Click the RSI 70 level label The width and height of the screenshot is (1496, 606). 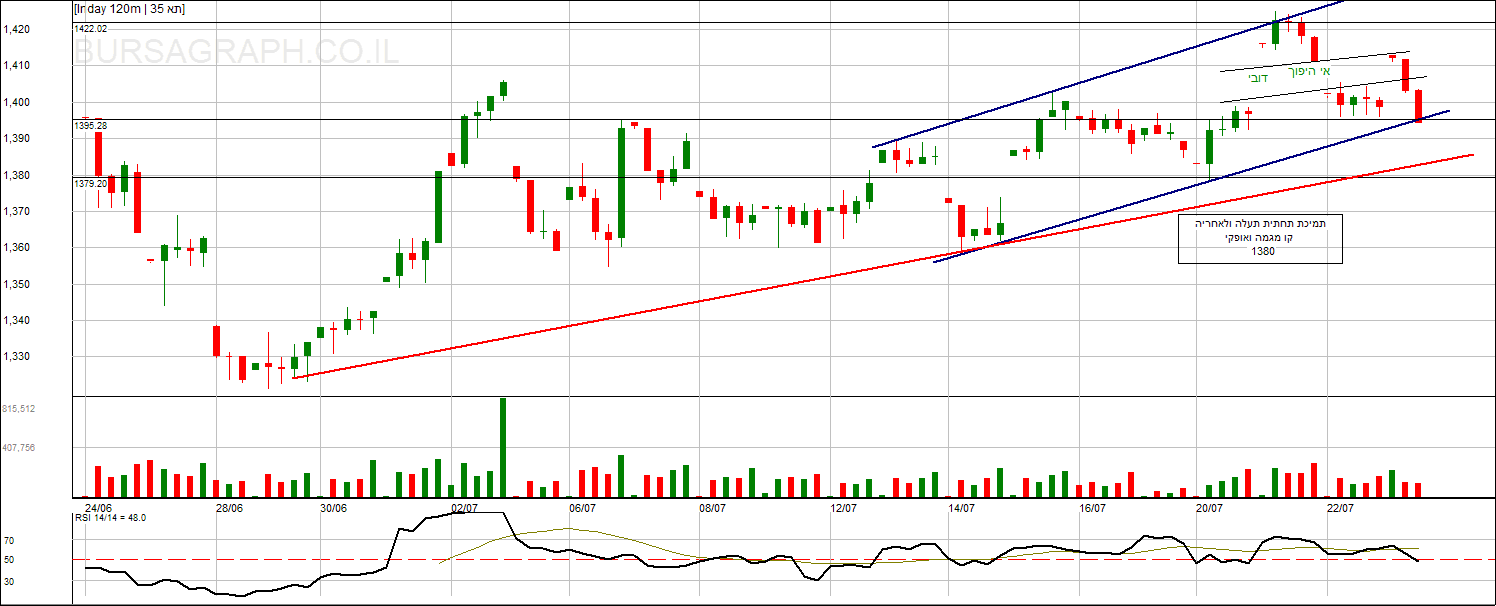click(x=8, y=541)
